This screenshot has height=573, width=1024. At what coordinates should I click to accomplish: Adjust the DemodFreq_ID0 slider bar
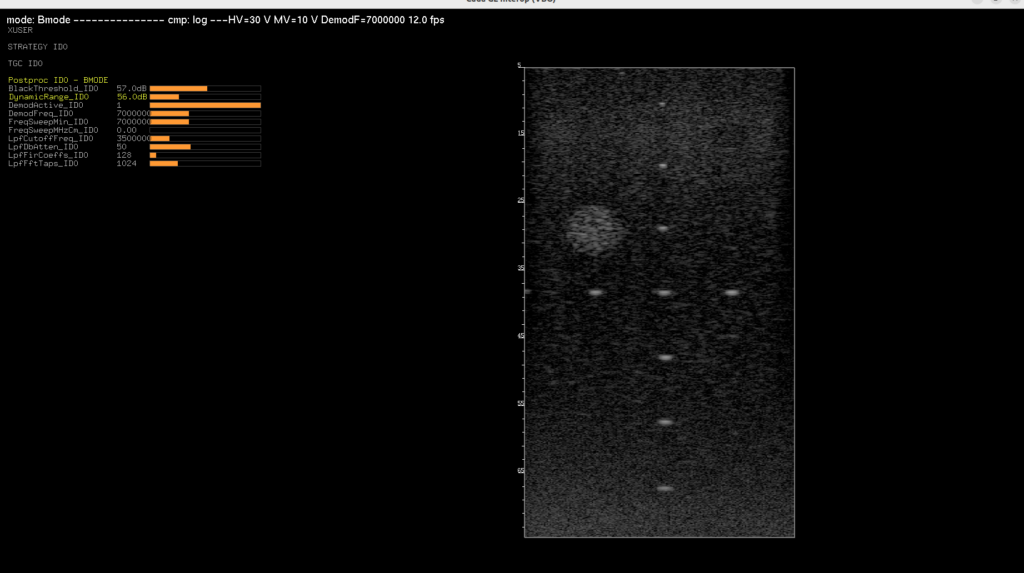(205, 114)
